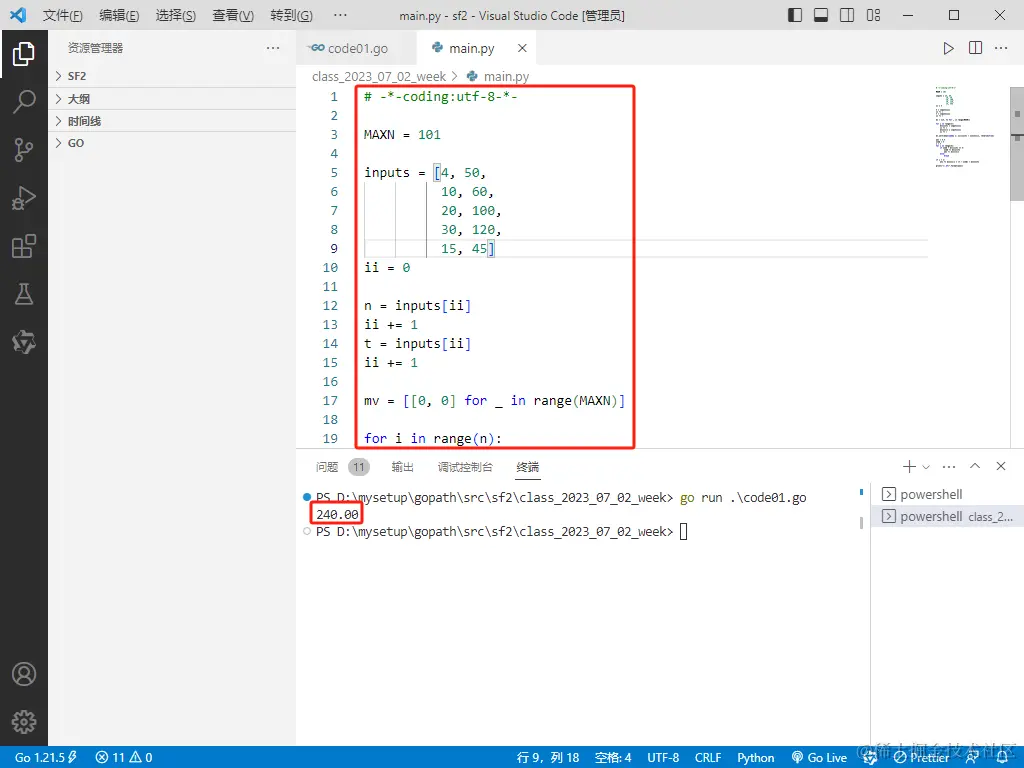Select the 终端 terminal tab

(x=528, y=467)
